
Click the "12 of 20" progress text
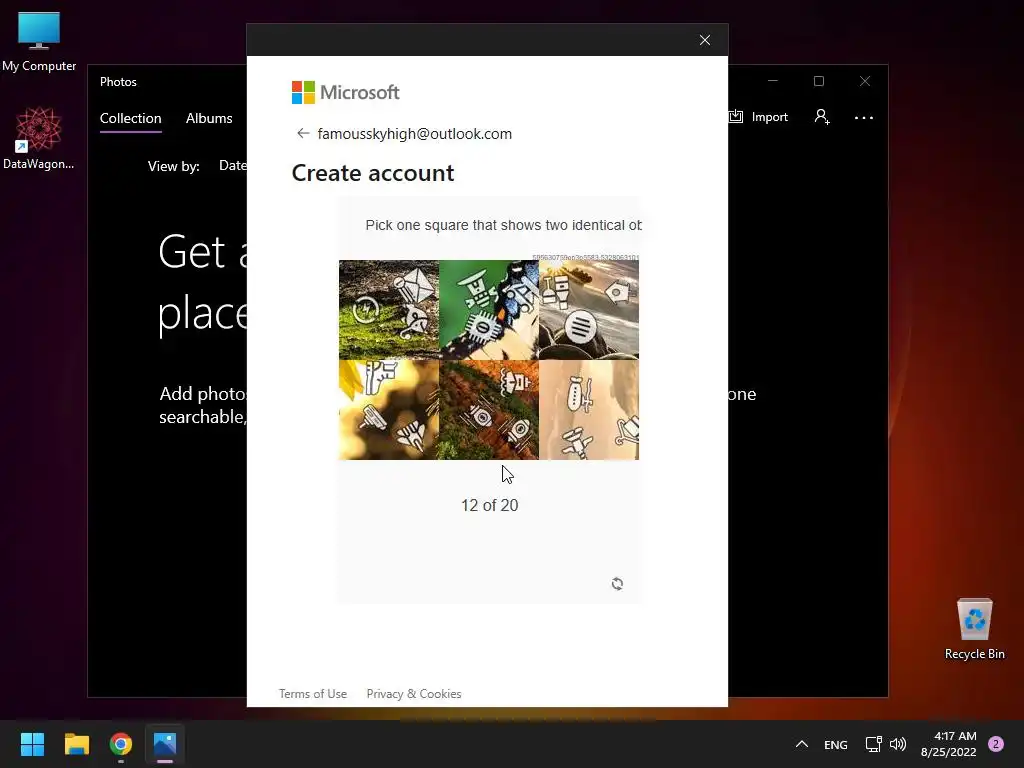490,505
